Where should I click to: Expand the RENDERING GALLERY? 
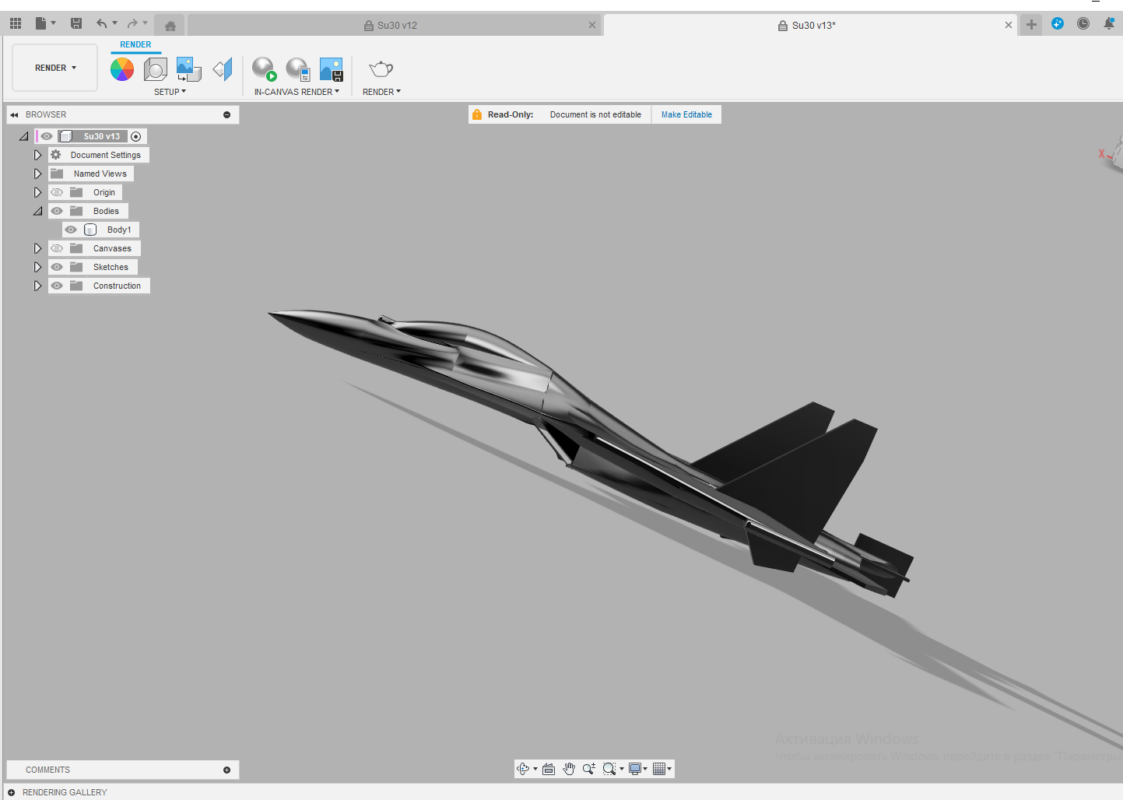[11, 792]
